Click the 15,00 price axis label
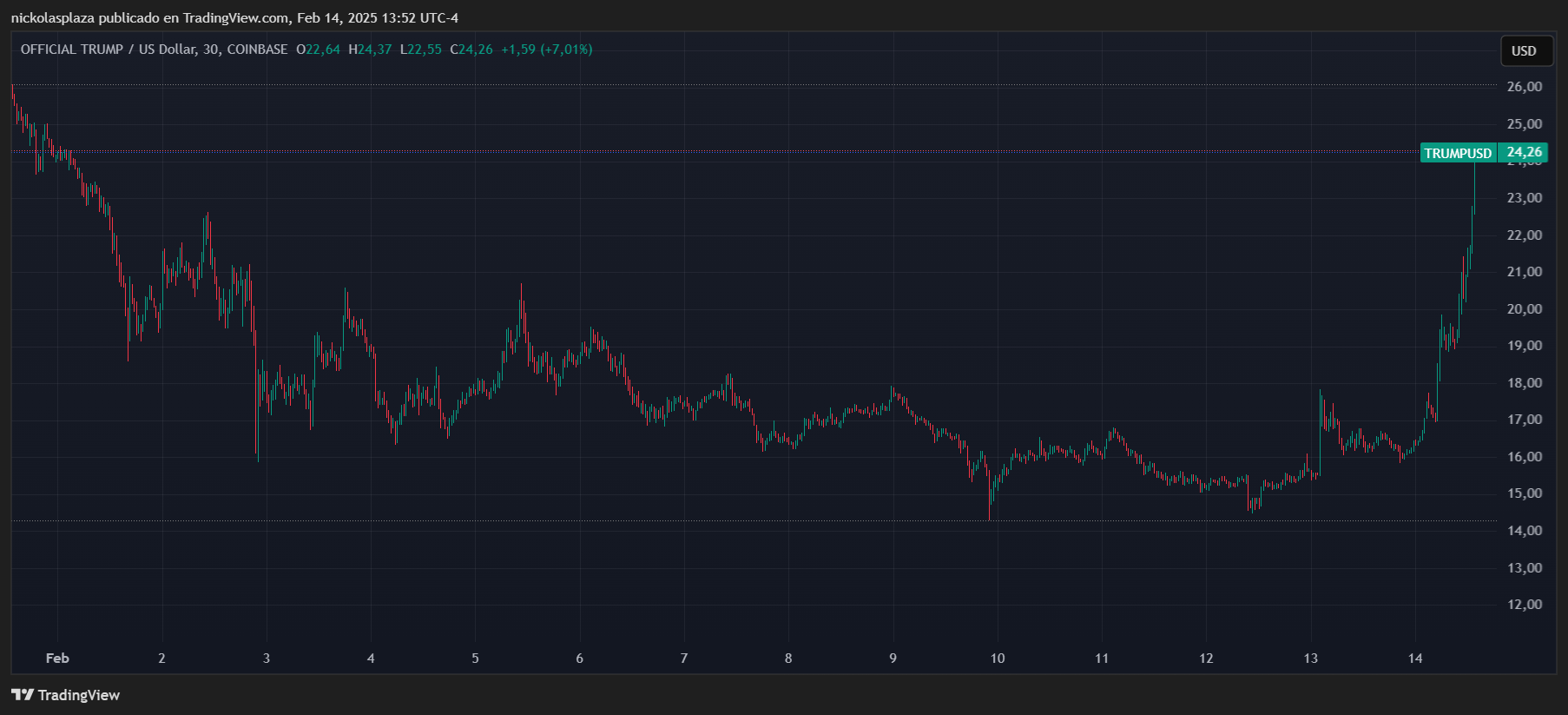The width and height of the screenshot is (1568, 715). (x=1525, y=493)
